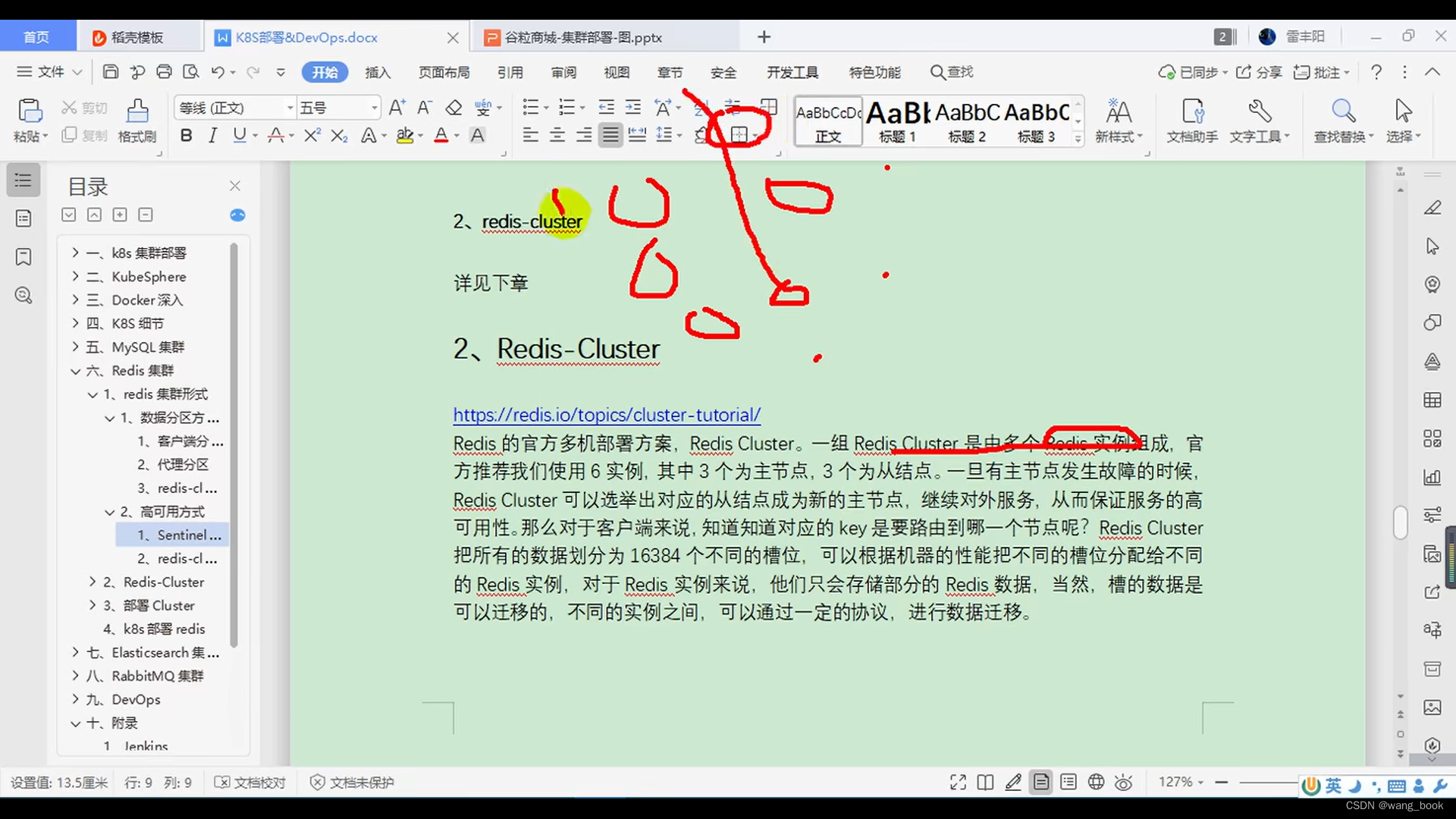This screenshot has height=819, width=1456.
Task: Align text right
Action: 584,136
